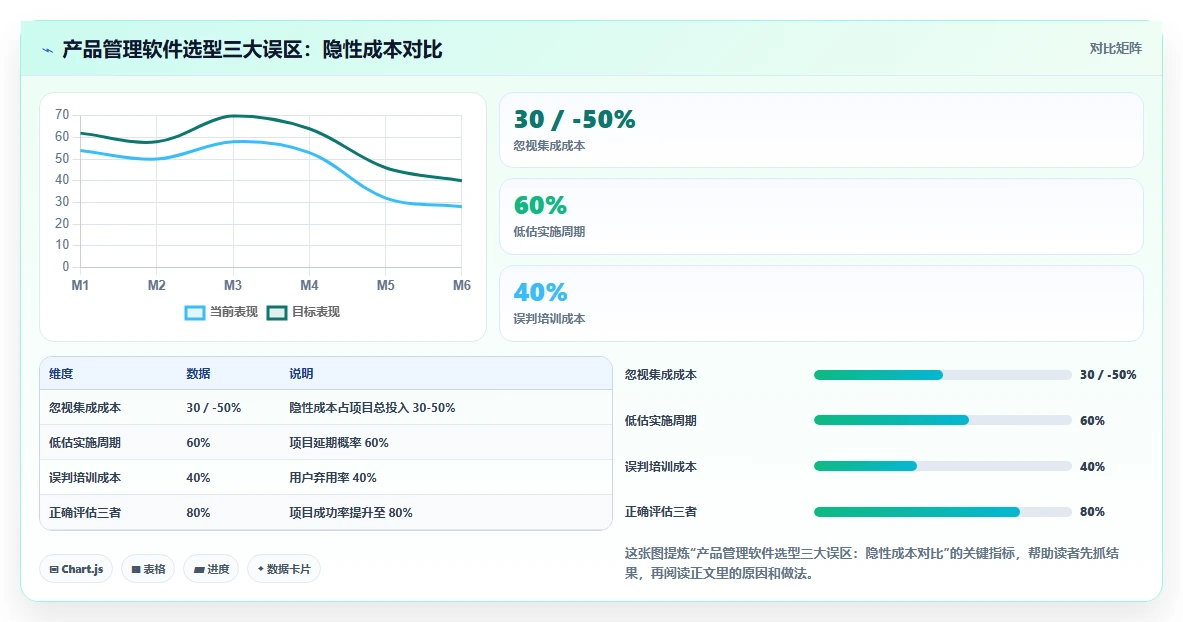
Task: Click the 表格 tag chip
Action: [149, 569]
